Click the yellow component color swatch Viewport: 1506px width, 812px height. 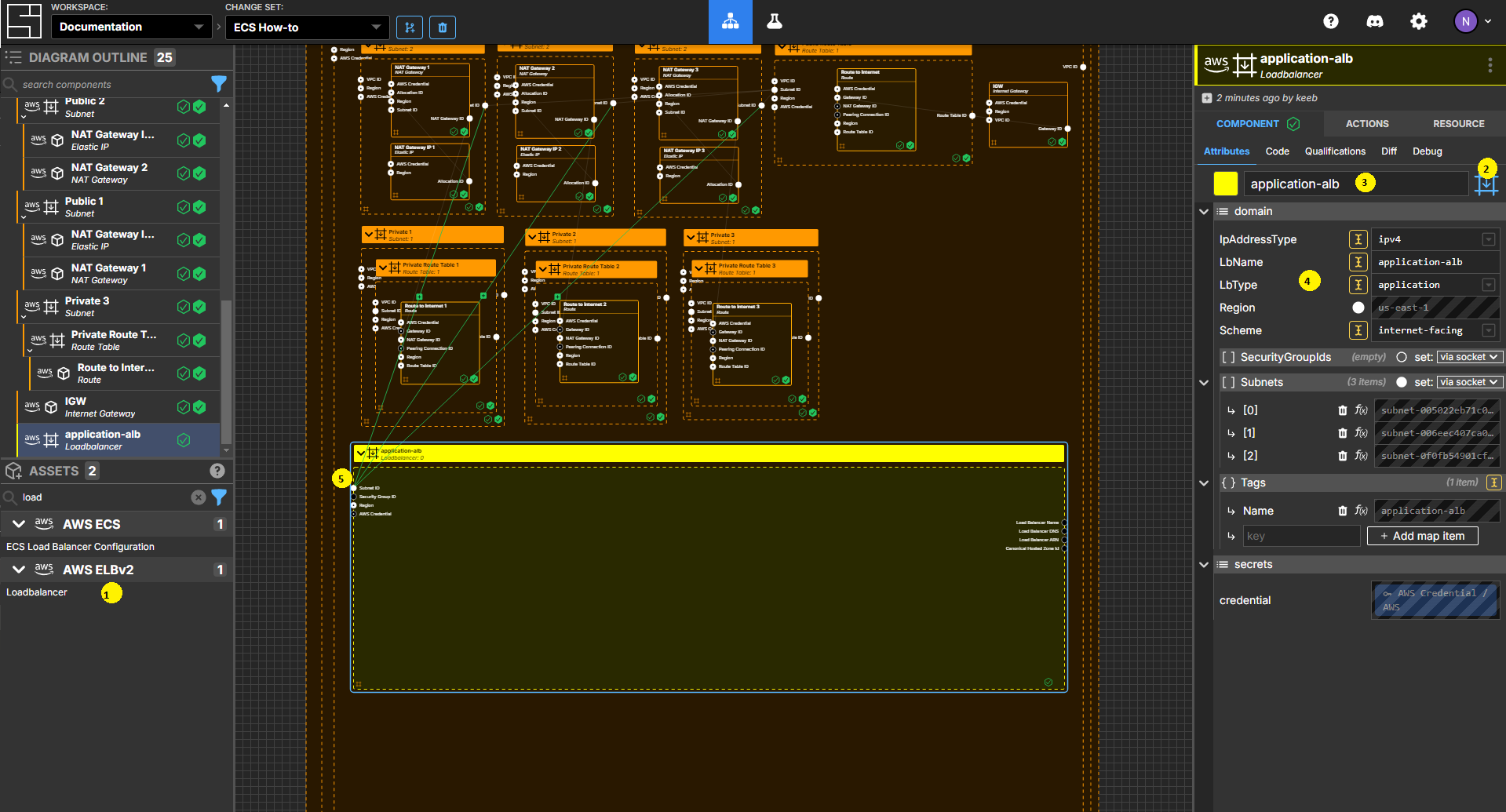tap(1225, 184)
